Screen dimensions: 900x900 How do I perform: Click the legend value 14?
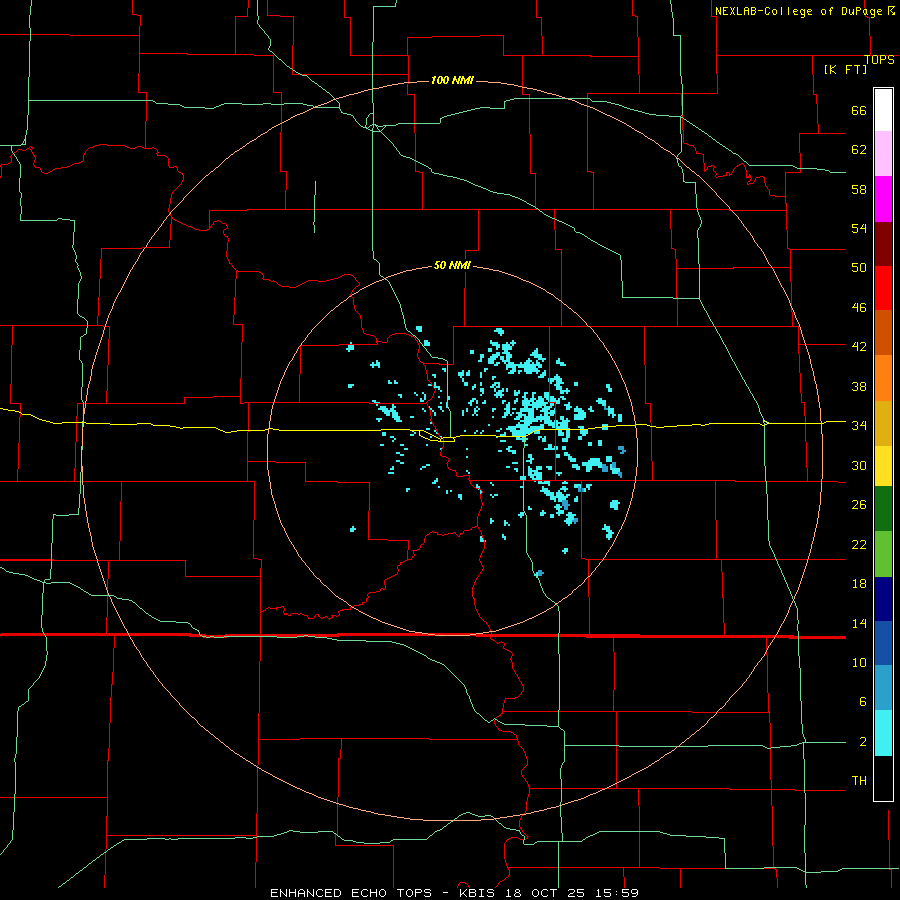coord(859,623)
